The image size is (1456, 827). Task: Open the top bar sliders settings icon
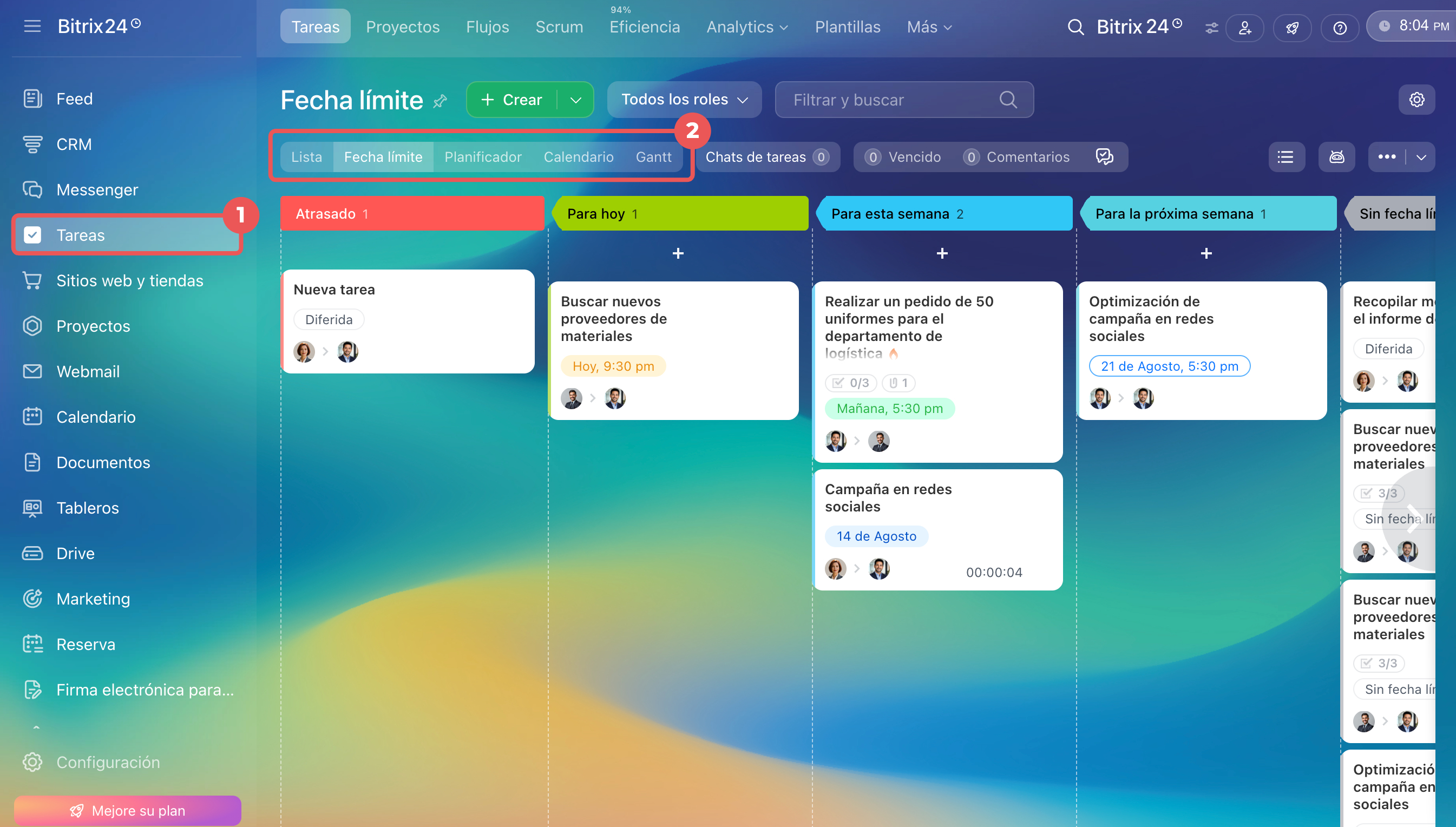click(1212, 28)
